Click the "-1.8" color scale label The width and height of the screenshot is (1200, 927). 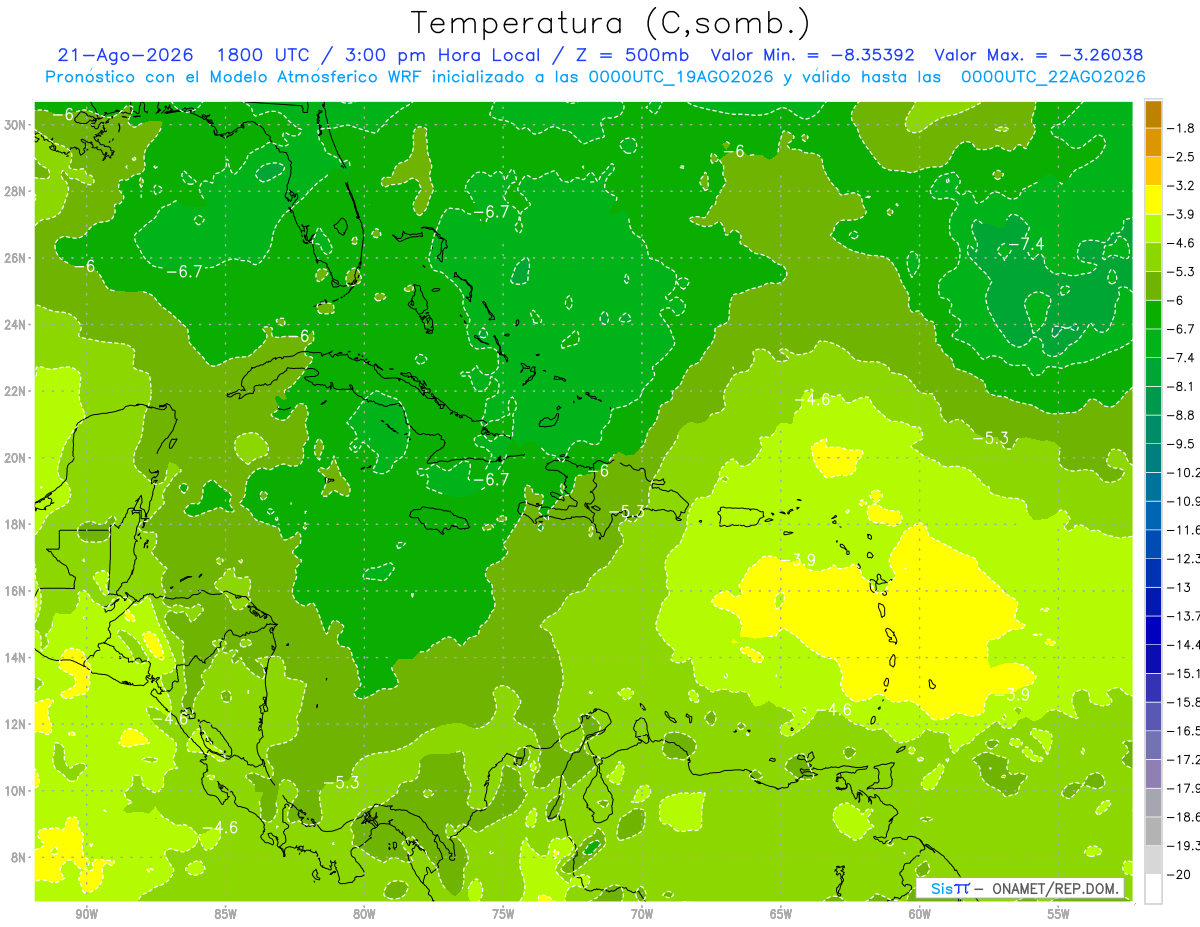coord(1180,128)
